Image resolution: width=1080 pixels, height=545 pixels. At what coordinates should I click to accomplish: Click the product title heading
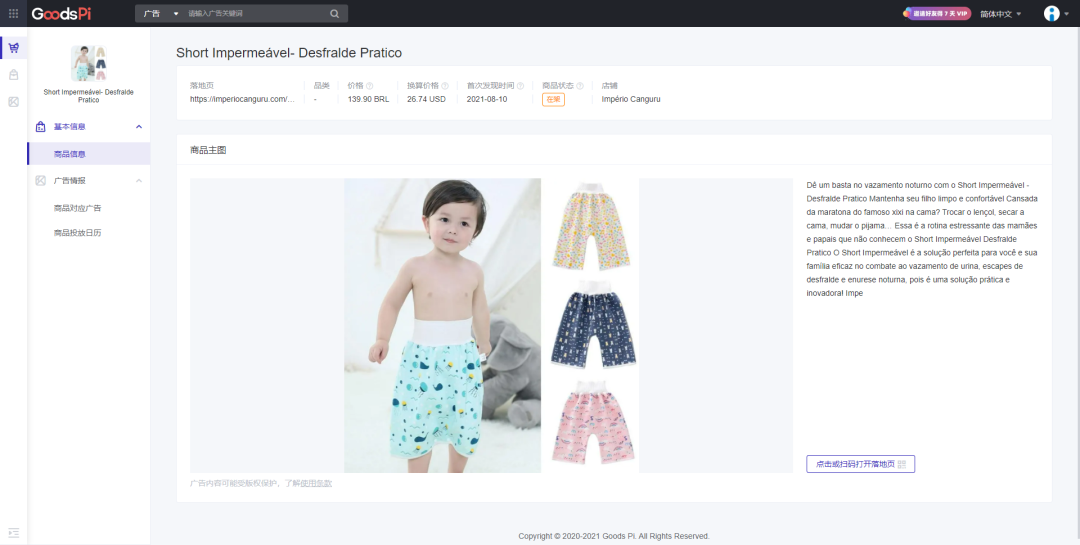(x=289, y=53)
